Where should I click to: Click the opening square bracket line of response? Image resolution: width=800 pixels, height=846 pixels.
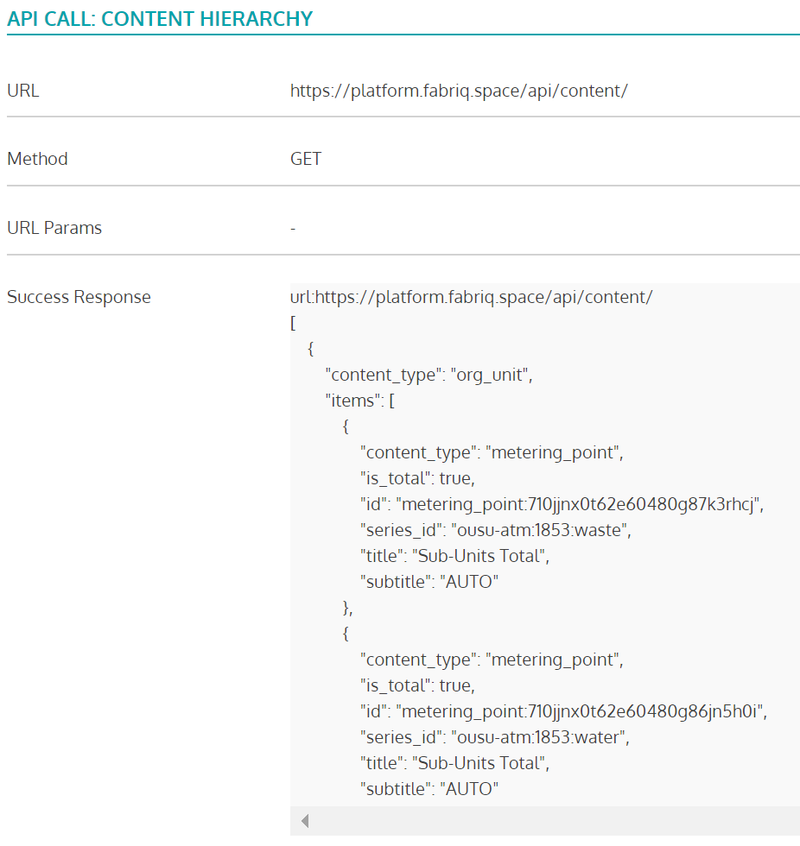[293, 323]
